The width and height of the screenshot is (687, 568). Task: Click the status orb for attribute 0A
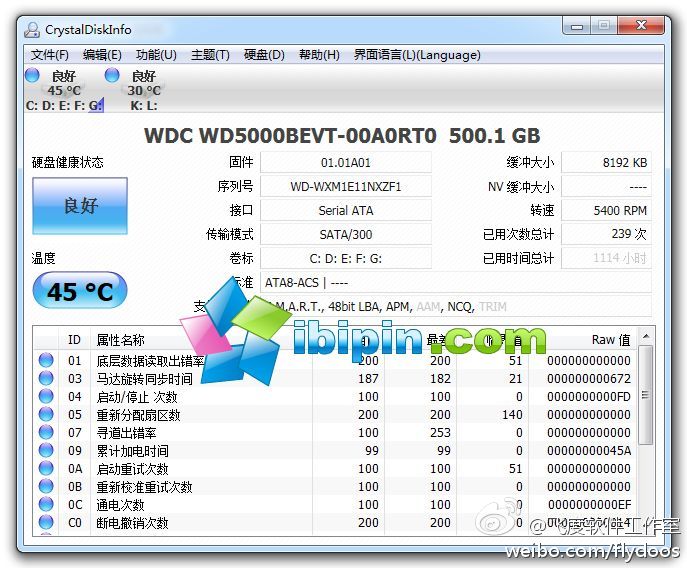46,468
